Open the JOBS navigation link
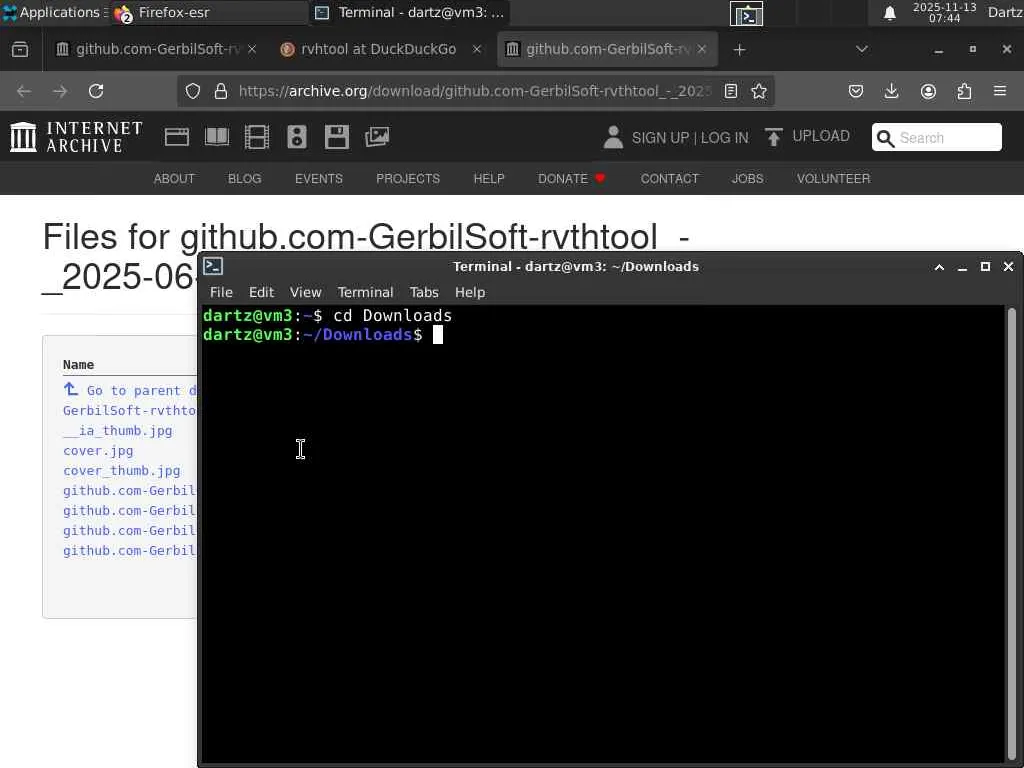 tap(748, 178)
